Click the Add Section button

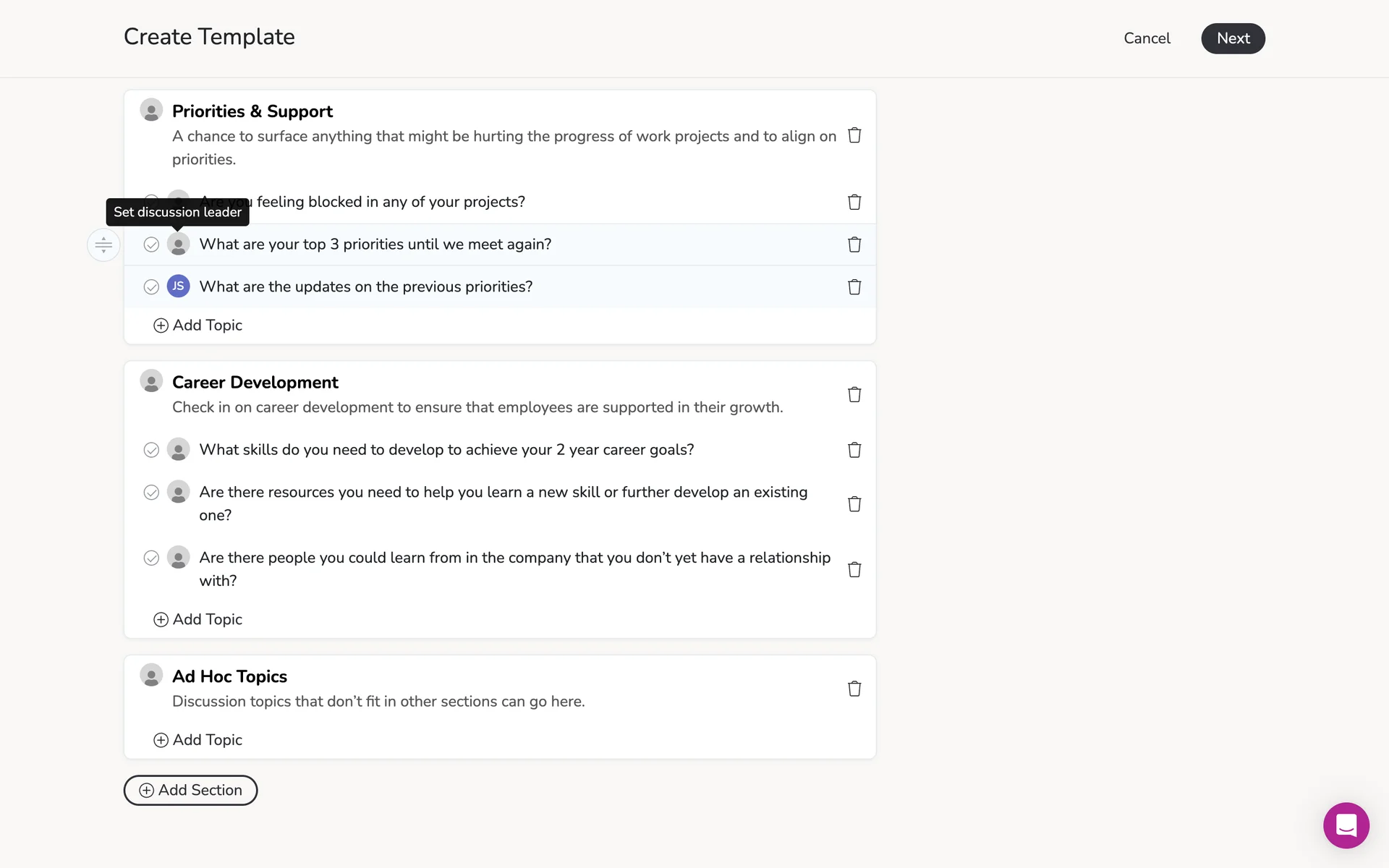point(190,790)
